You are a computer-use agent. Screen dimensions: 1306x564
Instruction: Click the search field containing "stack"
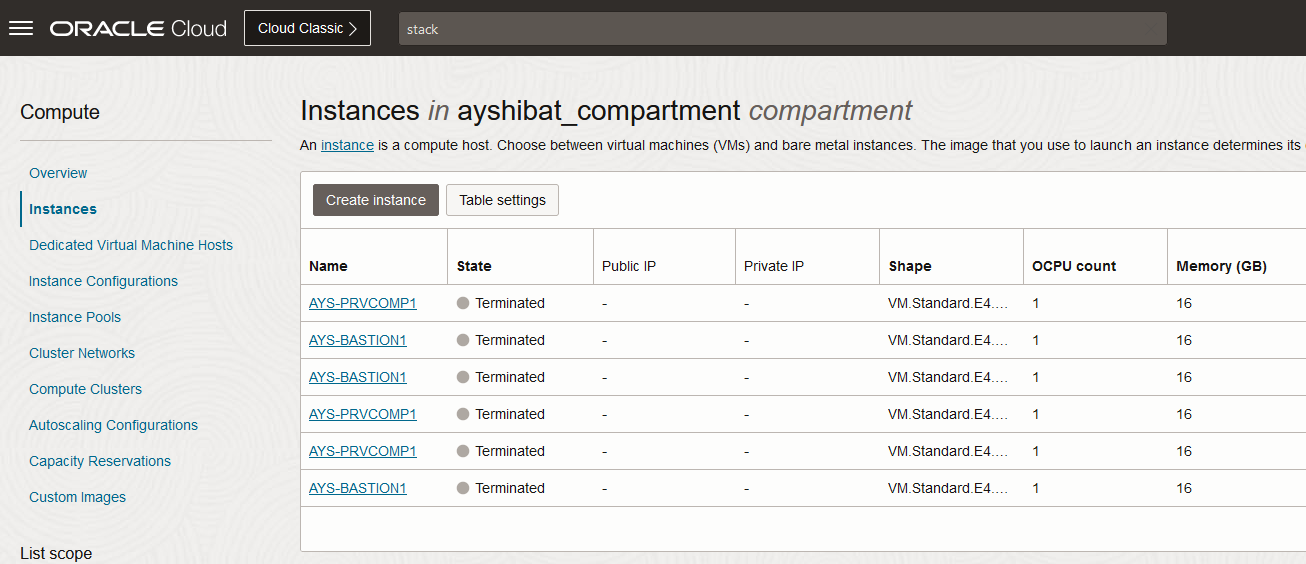(782, 29)
